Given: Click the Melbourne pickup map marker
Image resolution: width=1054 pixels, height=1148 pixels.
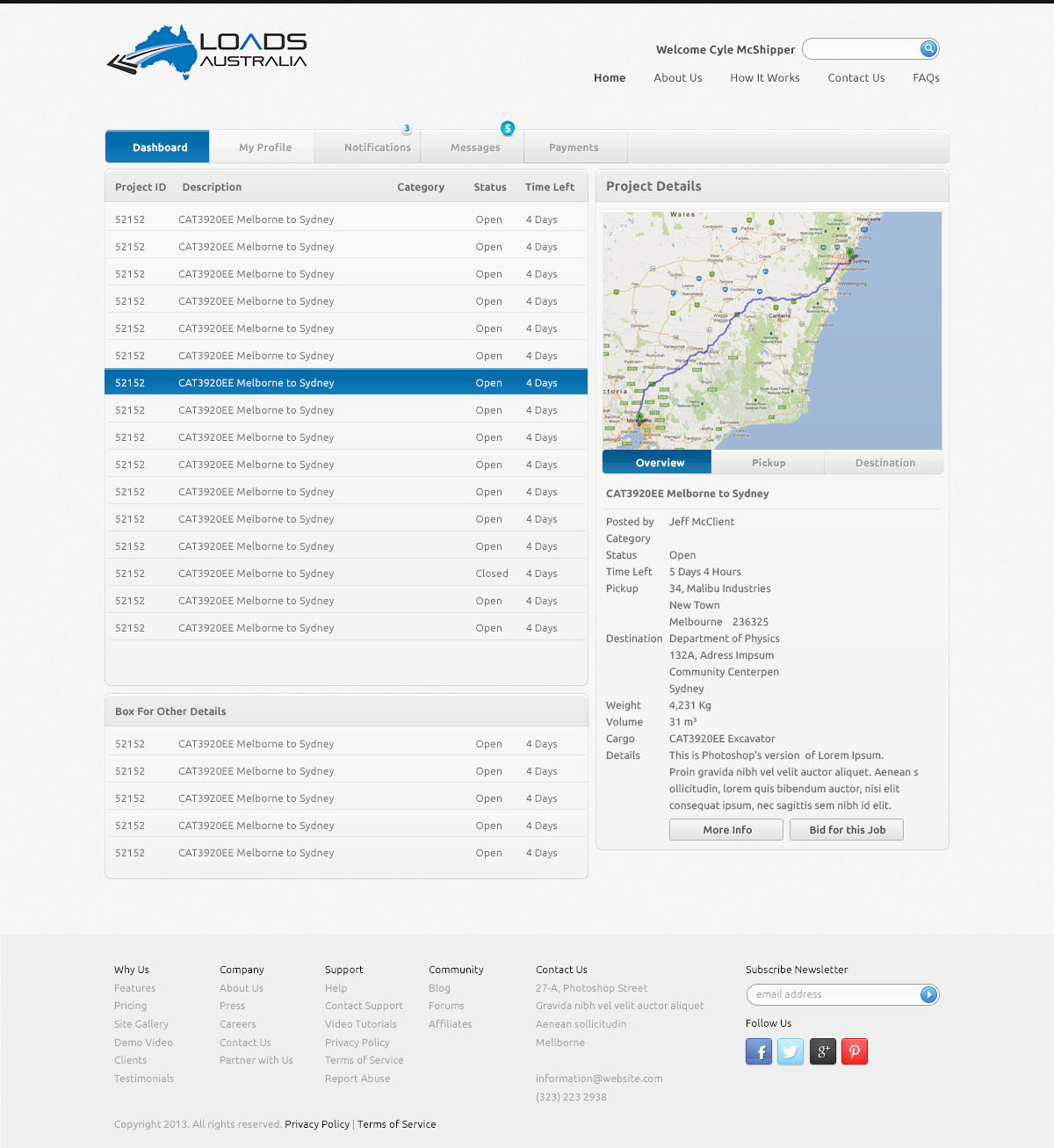Looking at the screenshot, I should (639, 417).
